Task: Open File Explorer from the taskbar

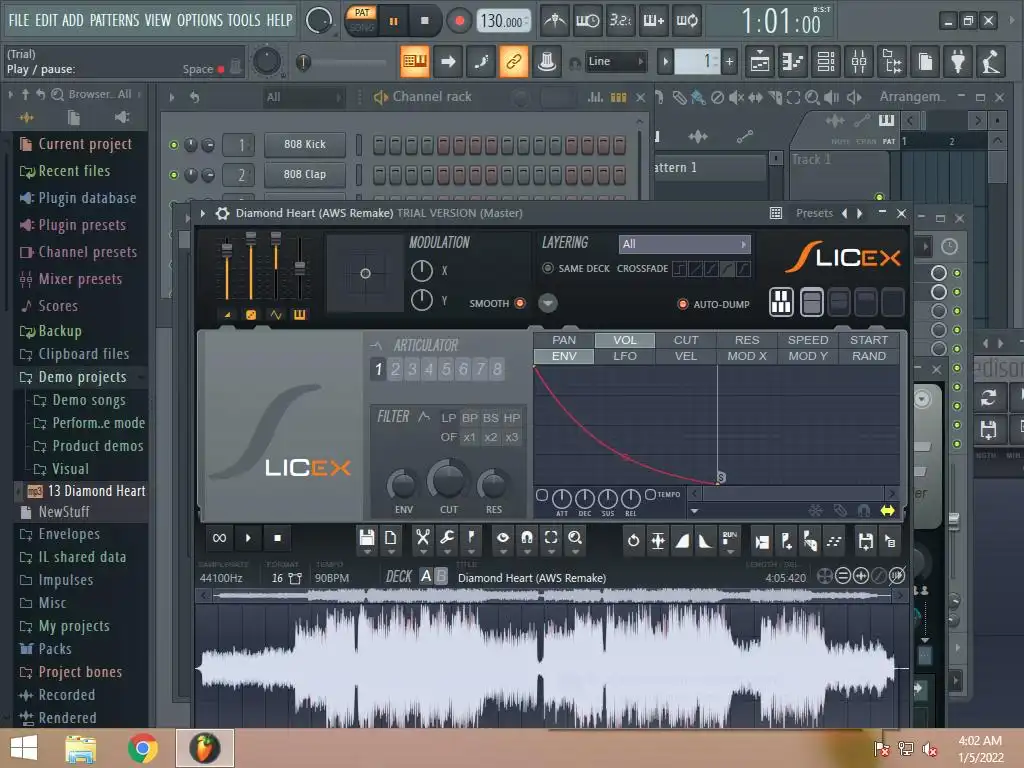Action: tap(80, 748)
